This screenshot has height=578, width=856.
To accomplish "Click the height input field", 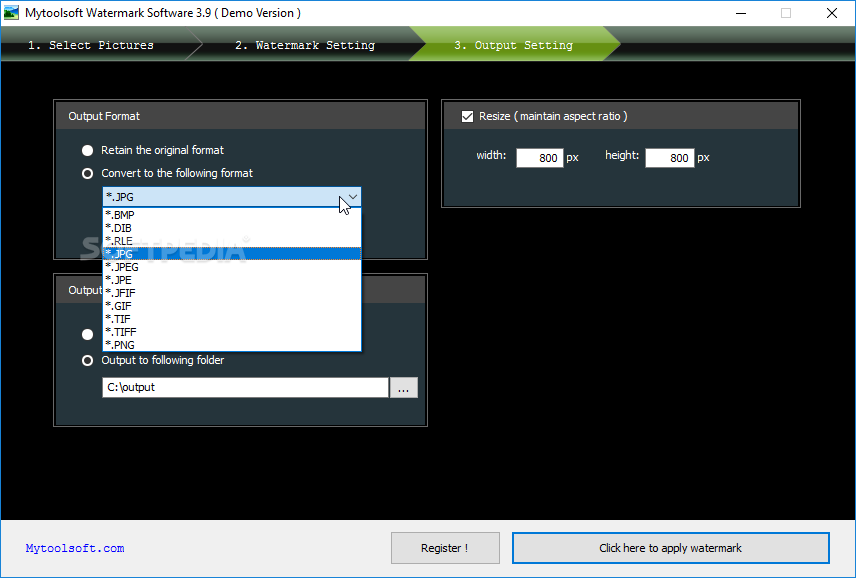I will (x=669, y=158).
